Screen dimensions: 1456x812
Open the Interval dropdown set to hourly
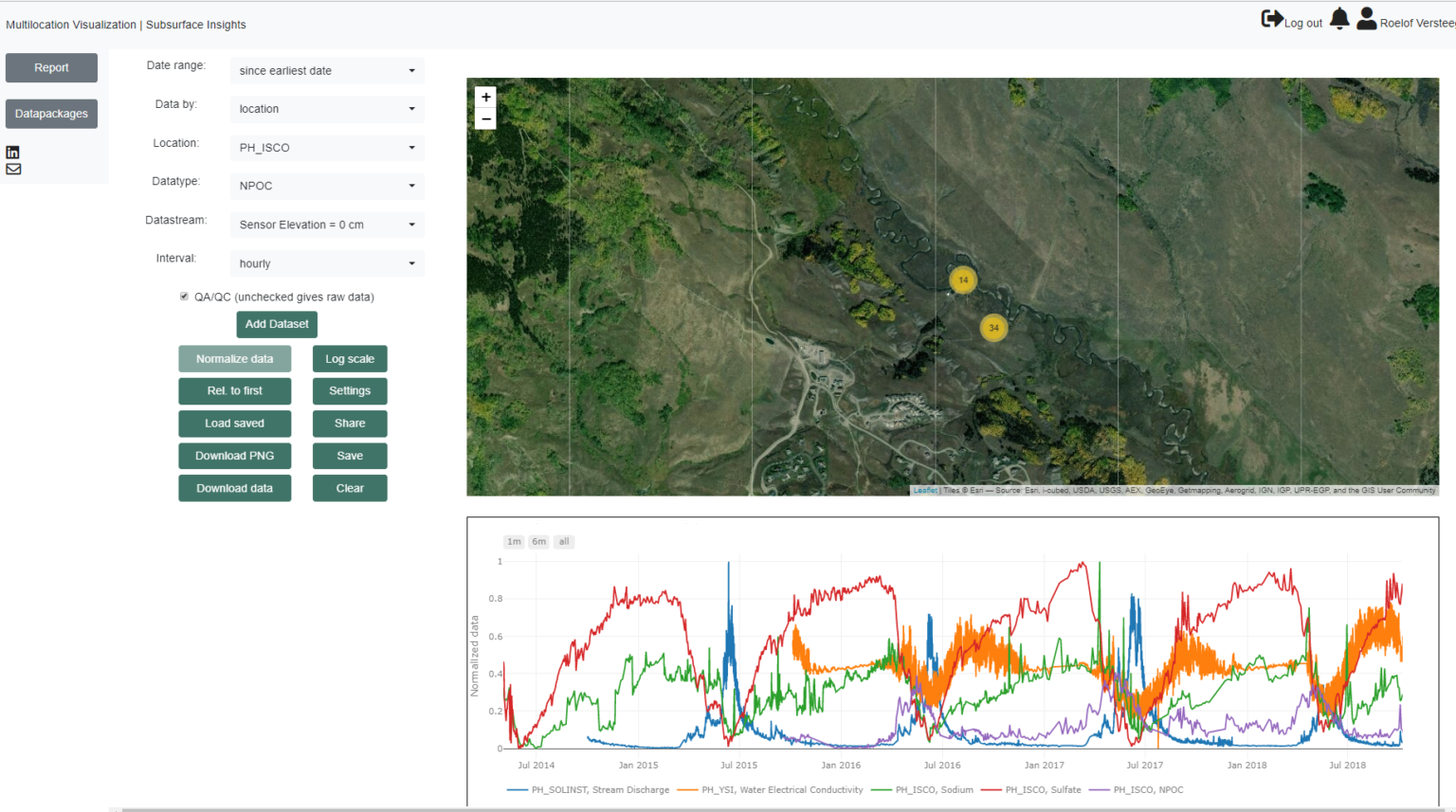326,262
